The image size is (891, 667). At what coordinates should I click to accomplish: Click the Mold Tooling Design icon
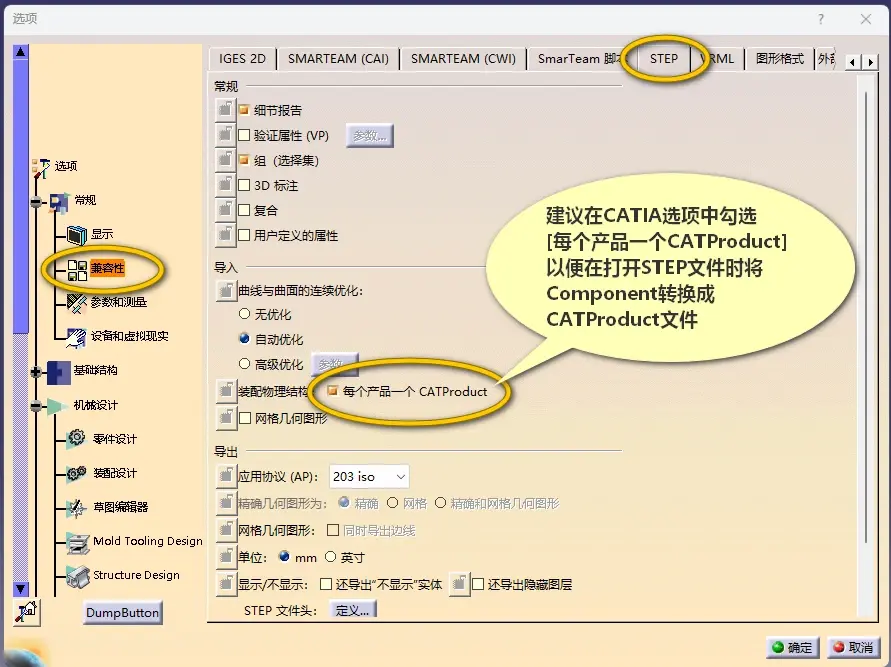pyautogui.click(x=78, y=543)
